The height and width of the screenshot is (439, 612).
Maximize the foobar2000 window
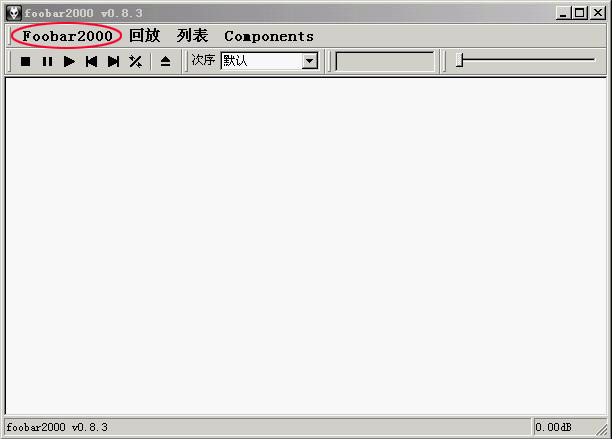pos(580,13)
